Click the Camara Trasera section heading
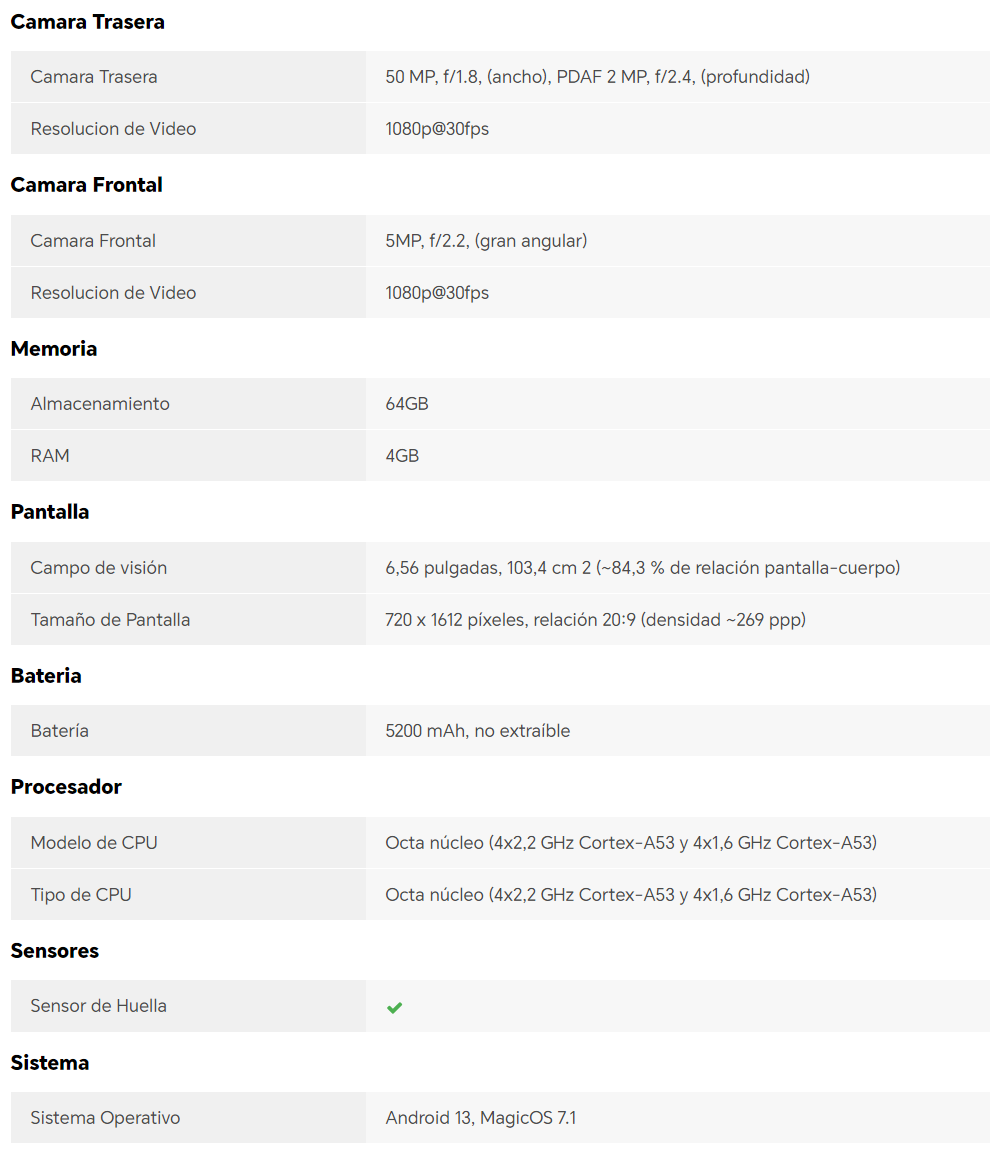This screenshot has height=1172, width=990. point(87,22)
